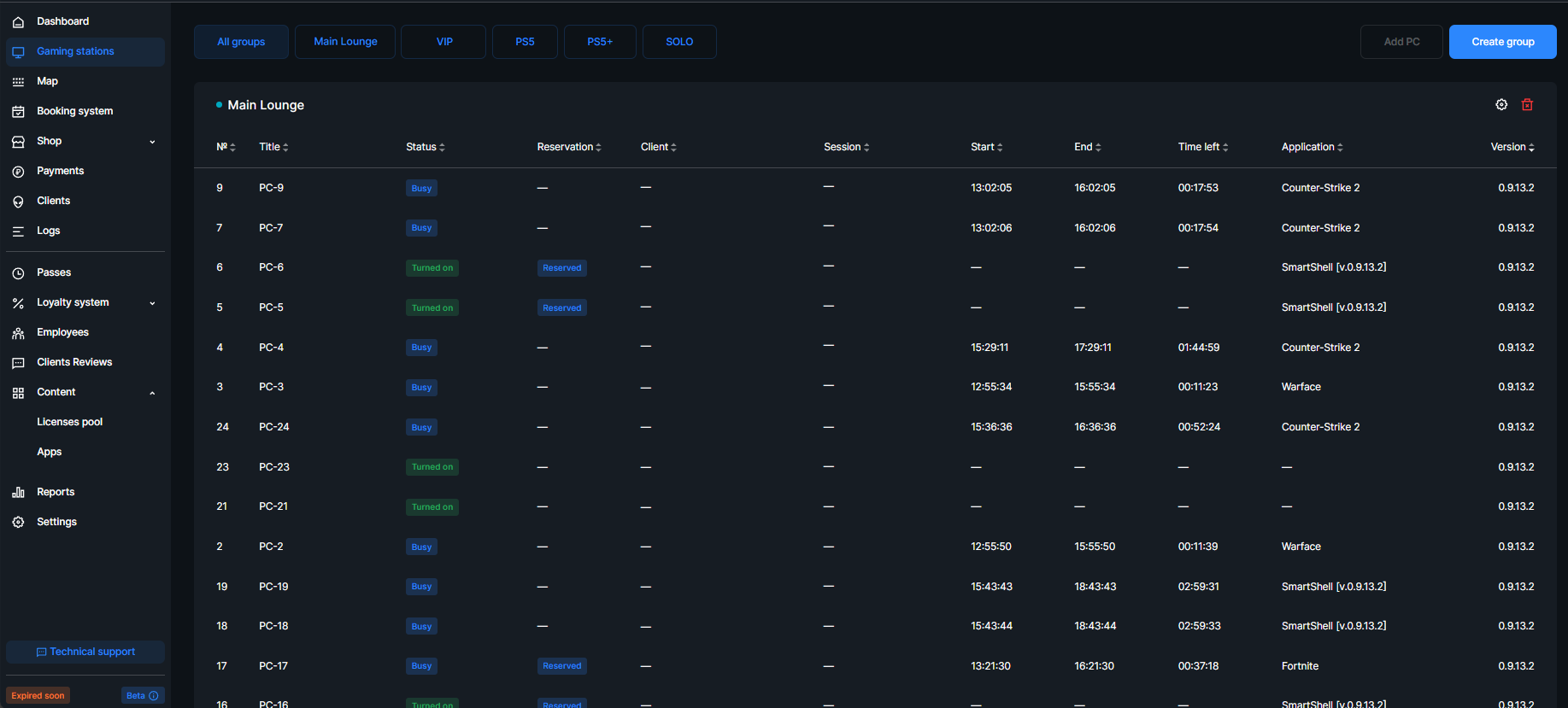Sort table by Time left column
Image resolution: width=1568 pixels, height=708 pixels.
click(1203, 147)
